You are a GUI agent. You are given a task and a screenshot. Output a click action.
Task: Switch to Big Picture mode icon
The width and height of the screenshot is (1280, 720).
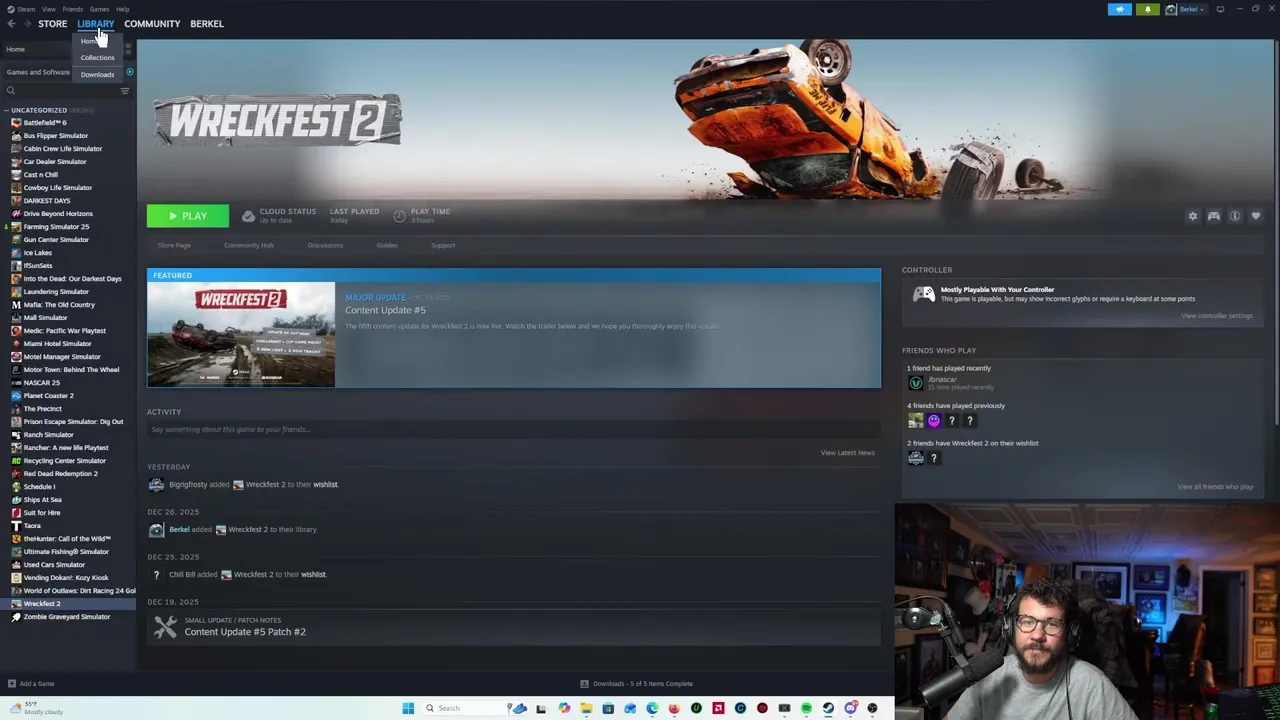[1220, 9]
